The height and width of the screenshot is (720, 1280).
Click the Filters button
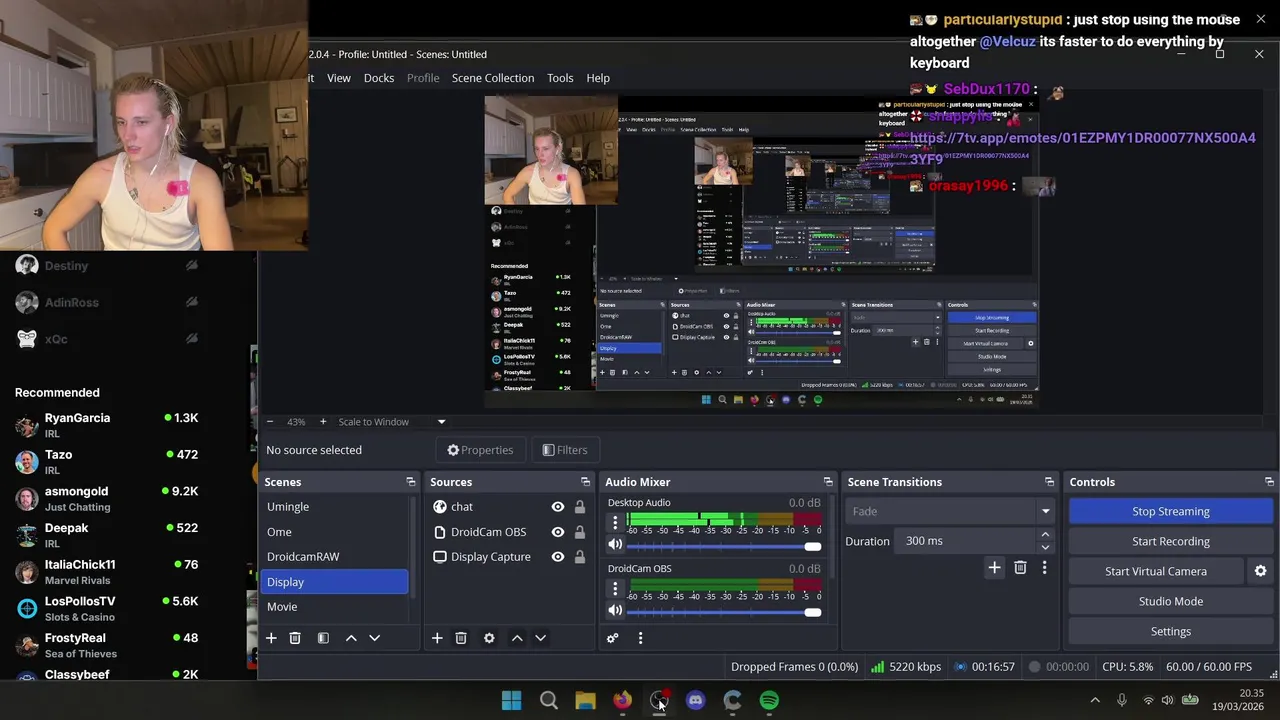tap(565, 450)
